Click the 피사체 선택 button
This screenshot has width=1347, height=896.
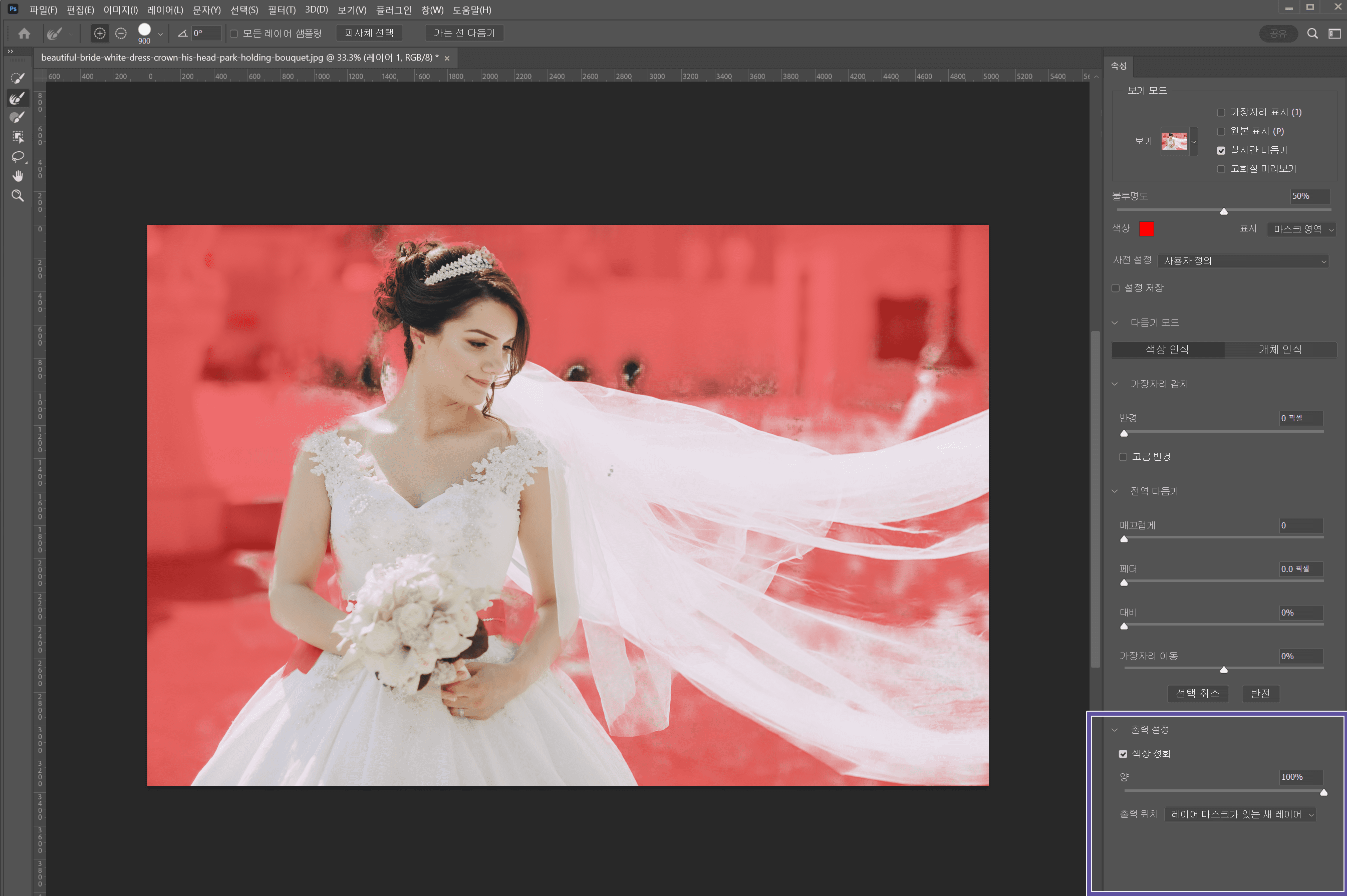[369, 33]
